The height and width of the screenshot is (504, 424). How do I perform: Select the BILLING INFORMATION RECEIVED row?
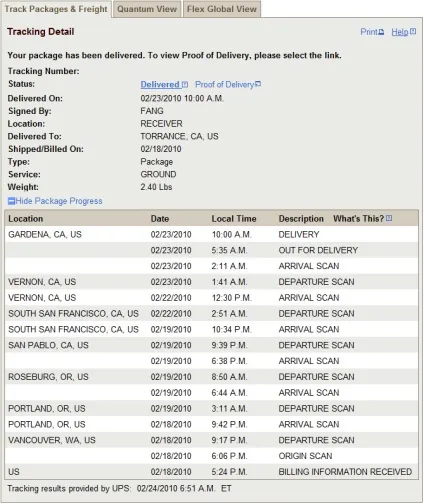(x=212, y=472)
